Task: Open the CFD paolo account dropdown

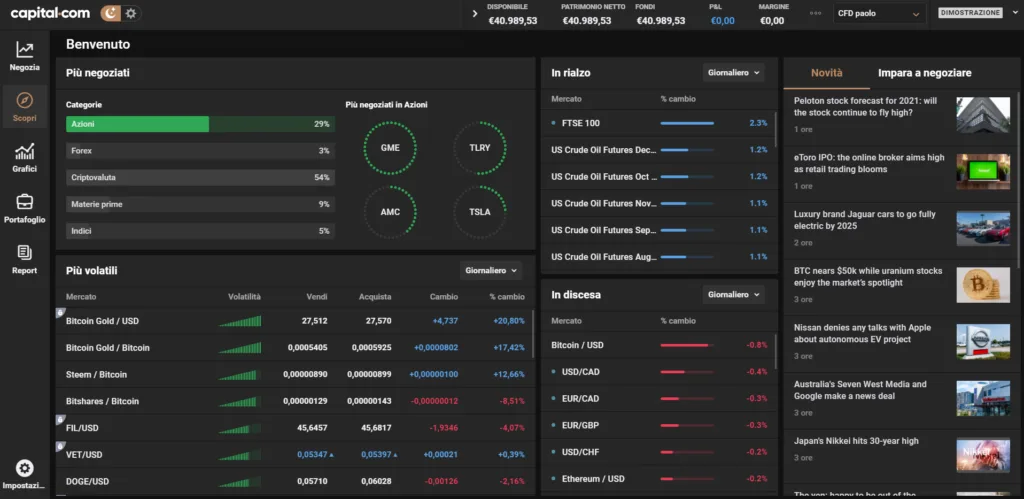Action: click(878, 13)
